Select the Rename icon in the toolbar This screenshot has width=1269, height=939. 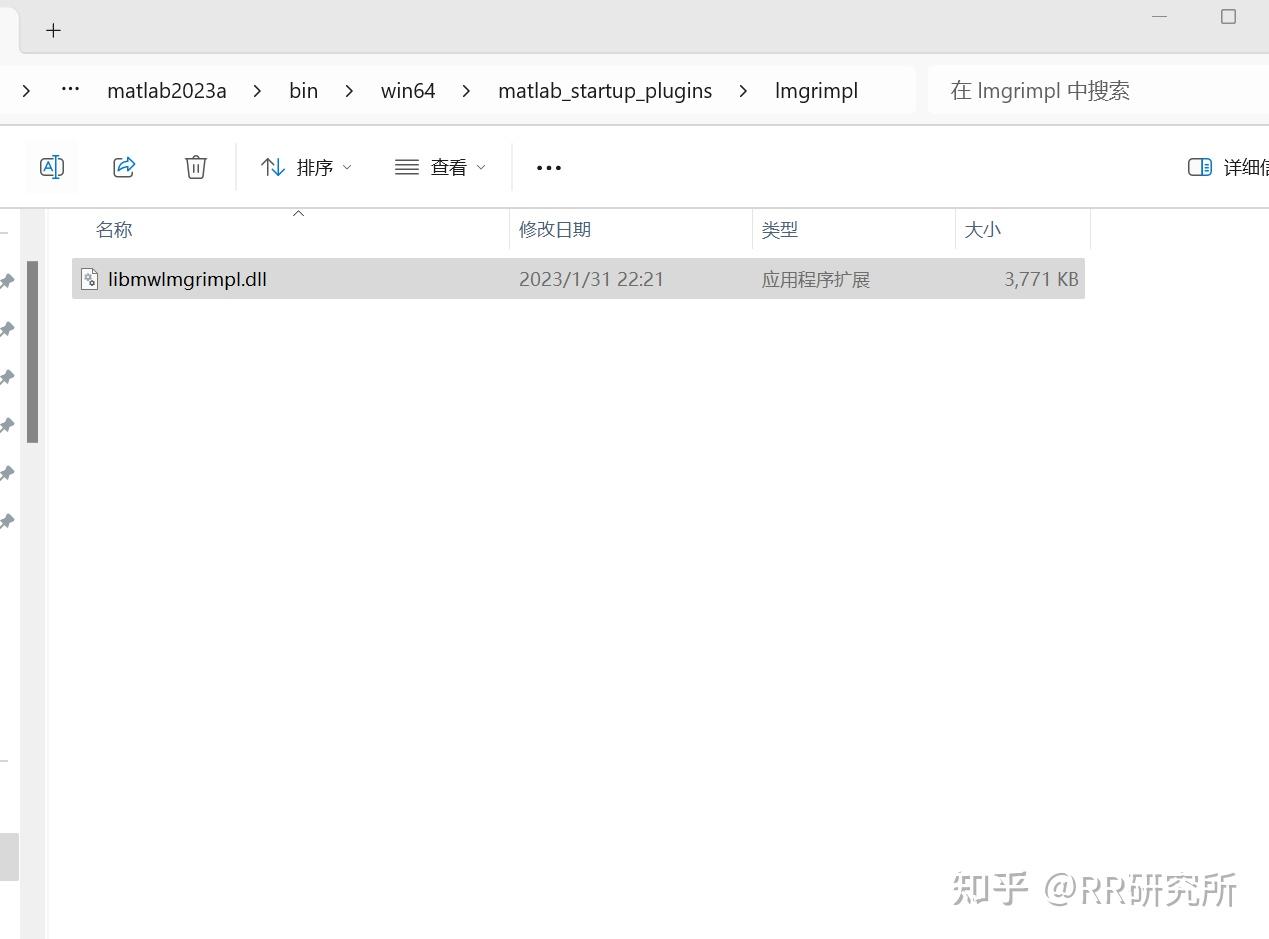pos(52,167)
